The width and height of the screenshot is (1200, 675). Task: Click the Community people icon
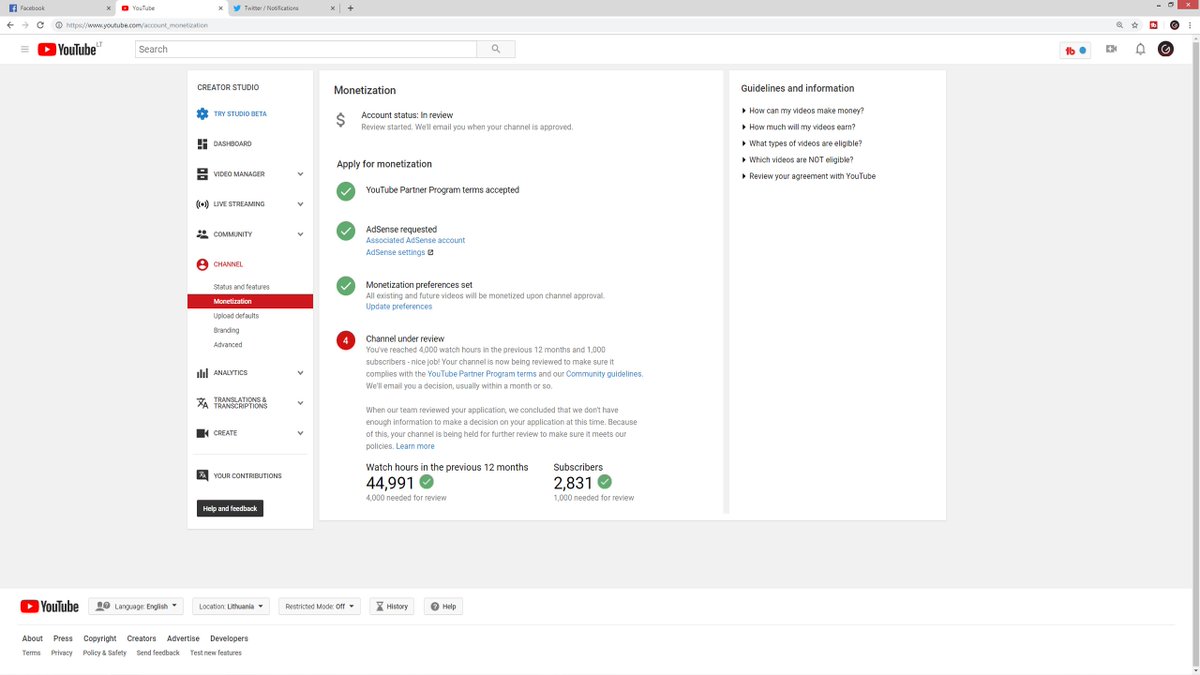203,234
